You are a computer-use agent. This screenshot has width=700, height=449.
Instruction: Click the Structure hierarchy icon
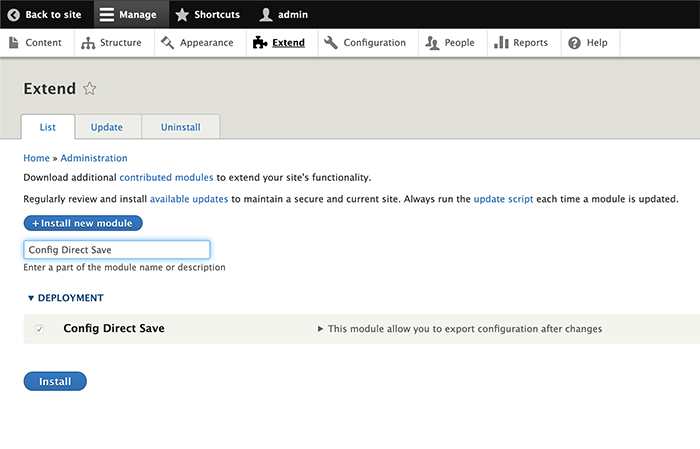(88, 43)
